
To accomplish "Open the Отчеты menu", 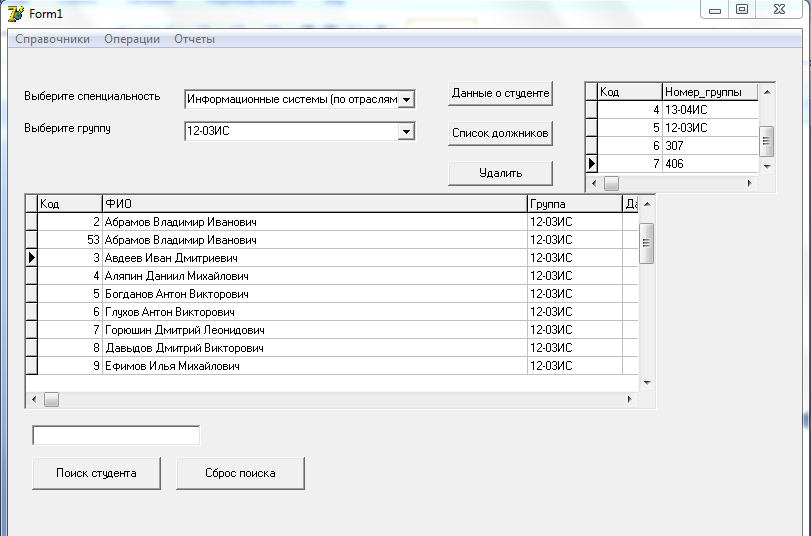I will (194, 39).
